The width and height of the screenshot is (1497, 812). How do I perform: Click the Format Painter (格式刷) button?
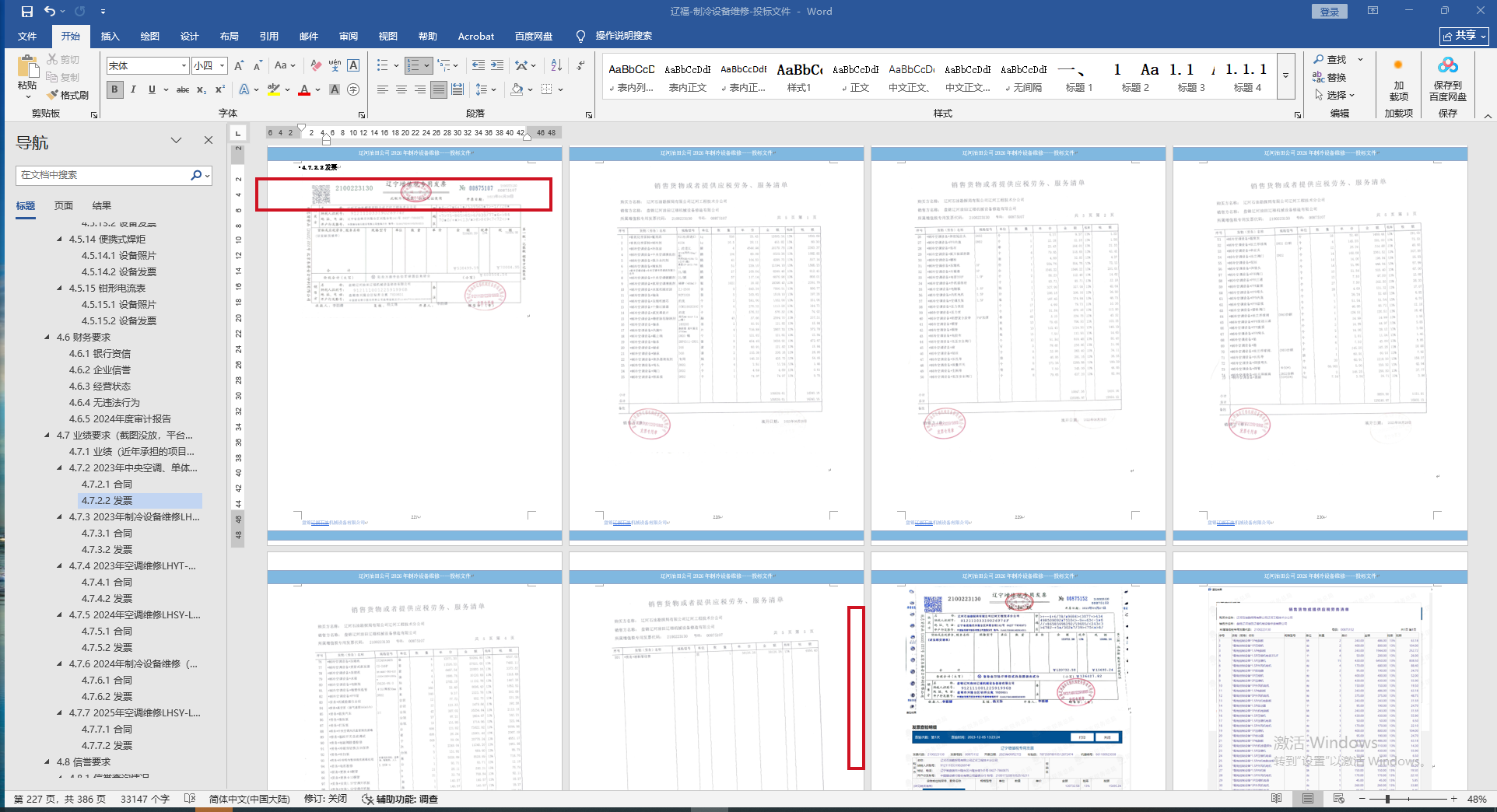click(x=68, y=95)
